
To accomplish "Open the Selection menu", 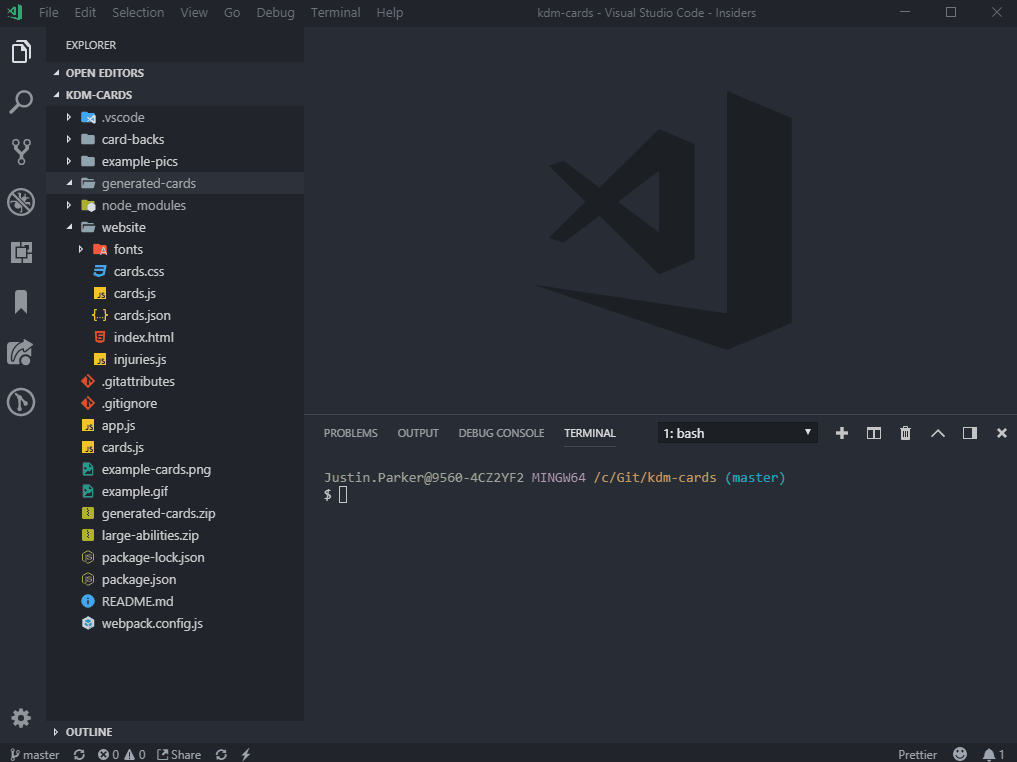I will 138,12.
